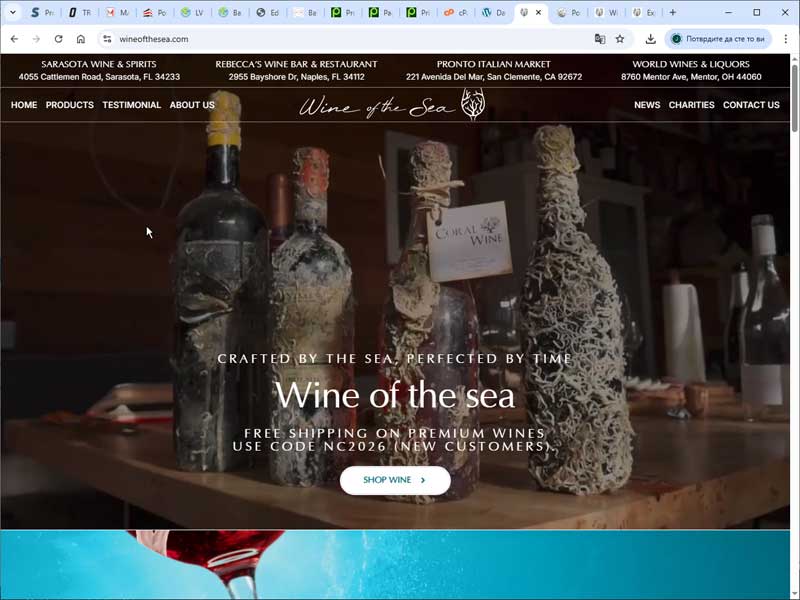This screenshot has height=600, width=800.
Task: Click the site information icon in address bar
Action: [x=107, y=39]
